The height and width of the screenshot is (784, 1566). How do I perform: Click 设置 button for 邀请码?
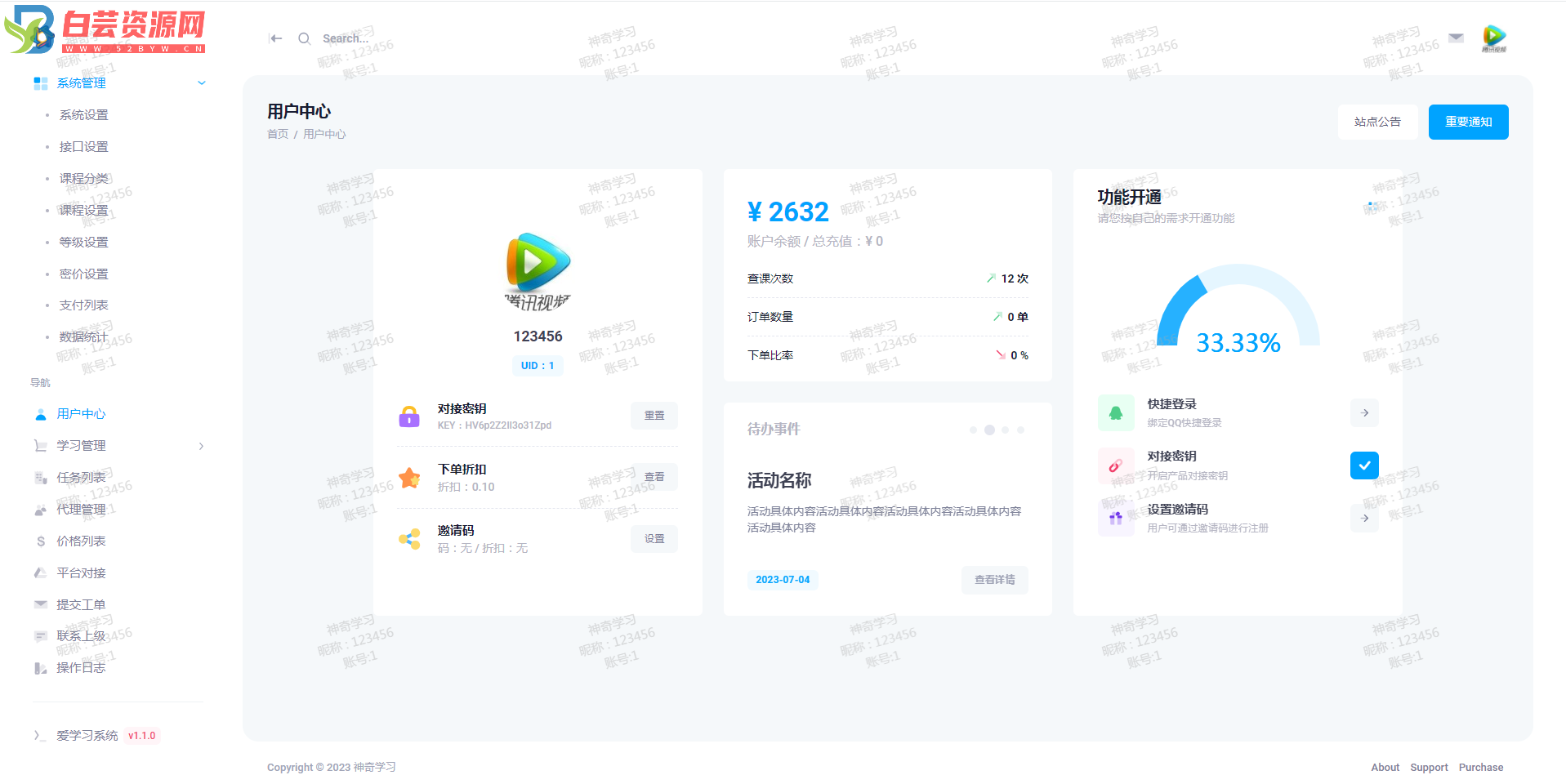click(654, 539)
